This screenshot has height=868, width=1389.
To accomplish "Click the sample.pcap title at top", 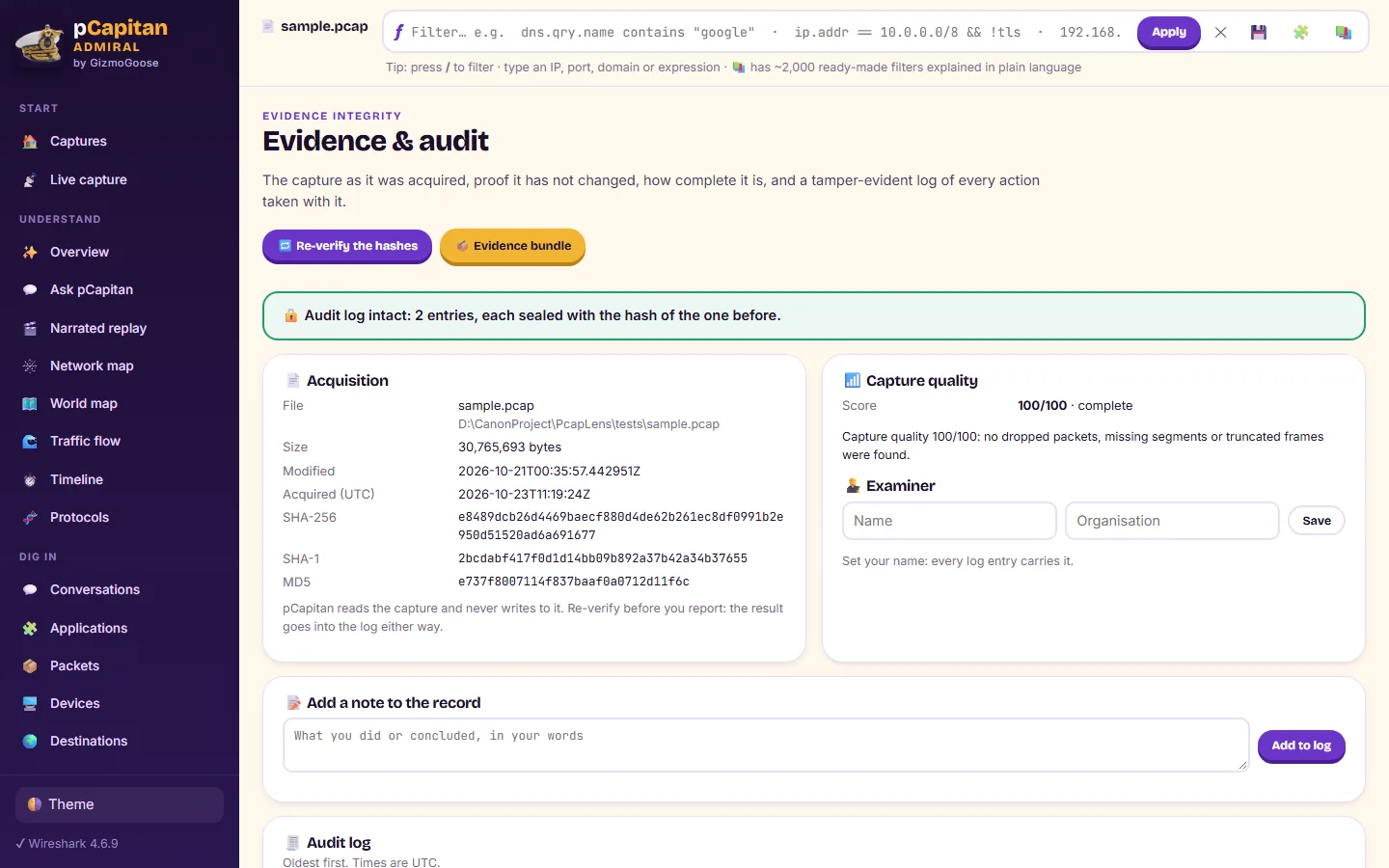I will (x=324, y=26).
